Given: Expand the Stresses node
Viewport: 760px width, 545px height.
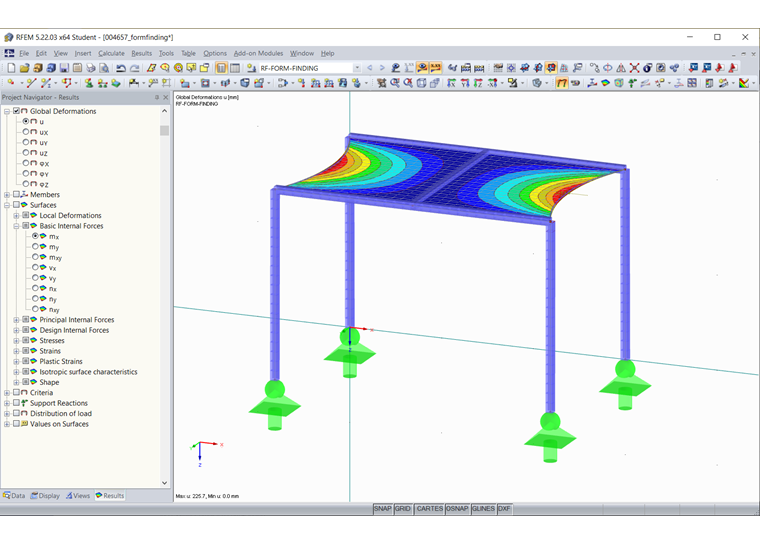Looking at the screenshot, I should 16,341.
